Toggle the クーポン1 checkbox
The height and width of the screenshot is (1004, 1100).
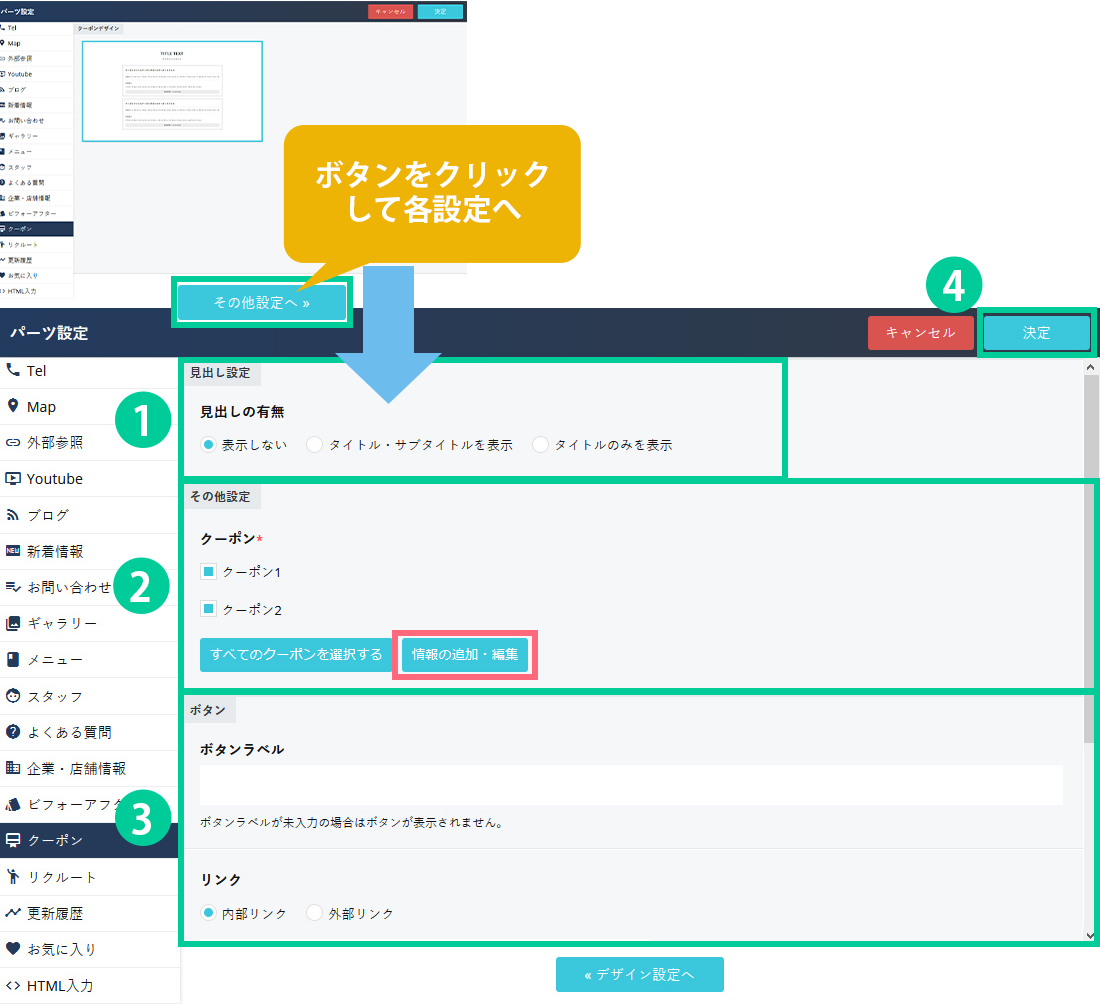coord(209,572)
